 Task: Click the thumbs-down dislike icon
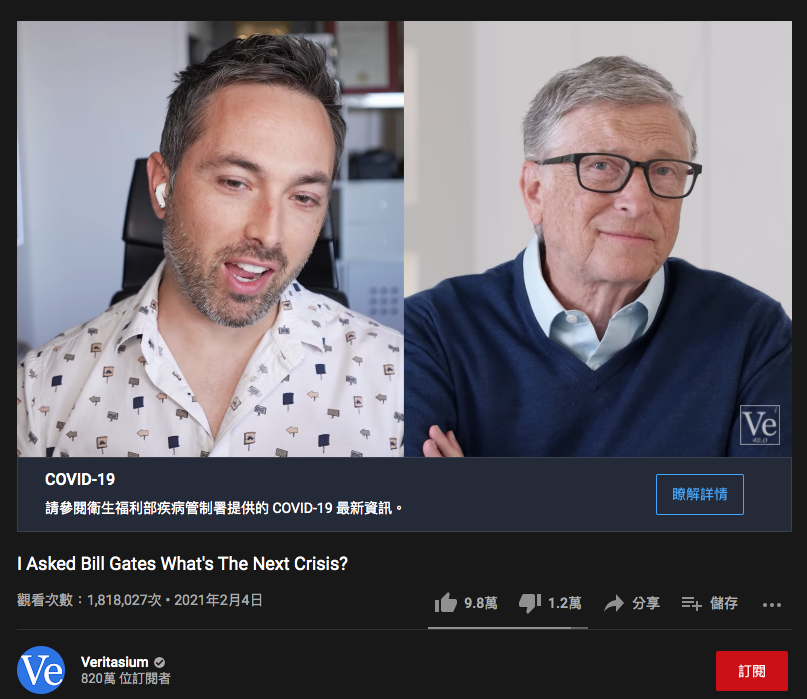tap(530, 603)
